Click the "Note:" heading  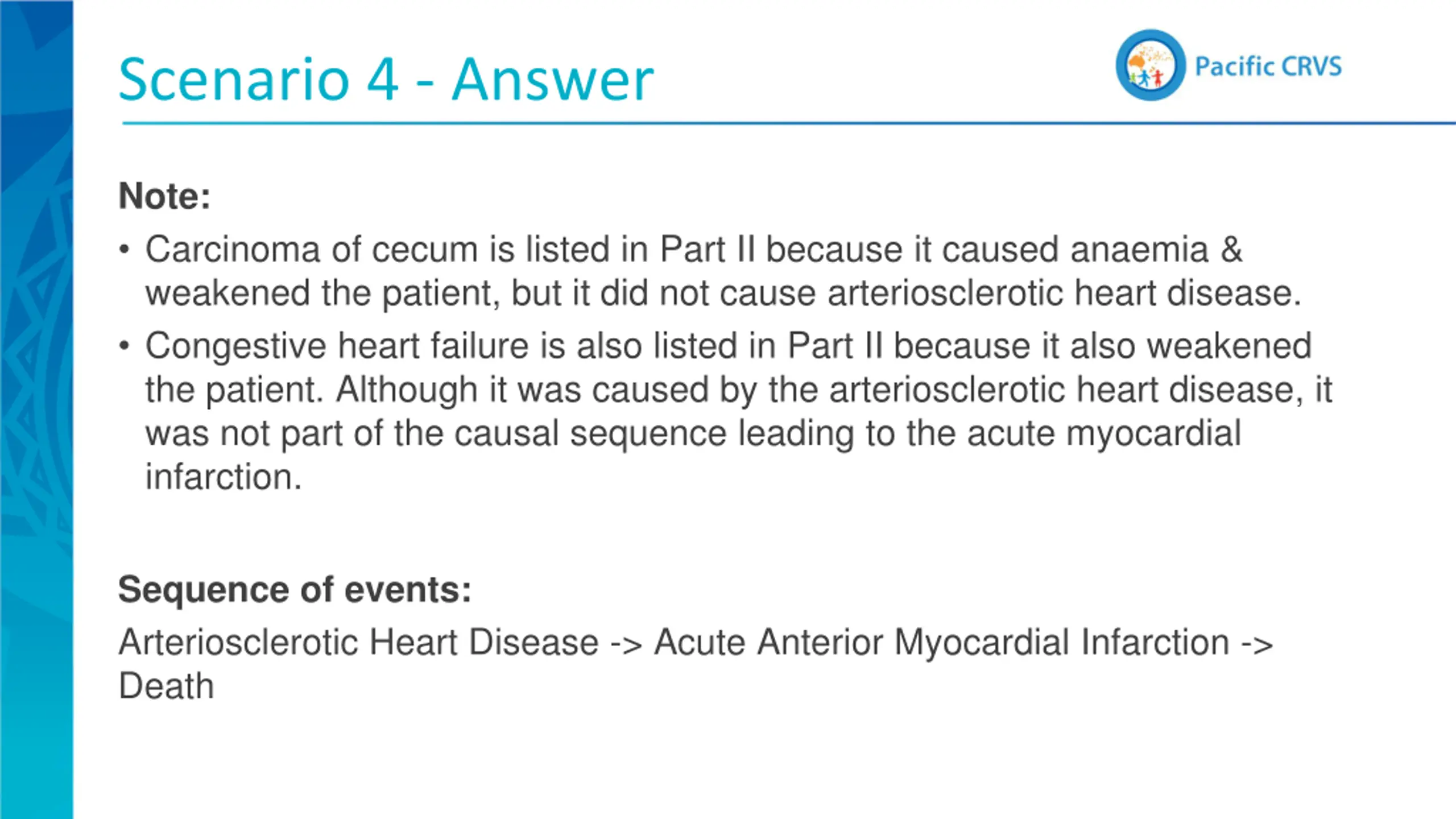pos(164,196)
